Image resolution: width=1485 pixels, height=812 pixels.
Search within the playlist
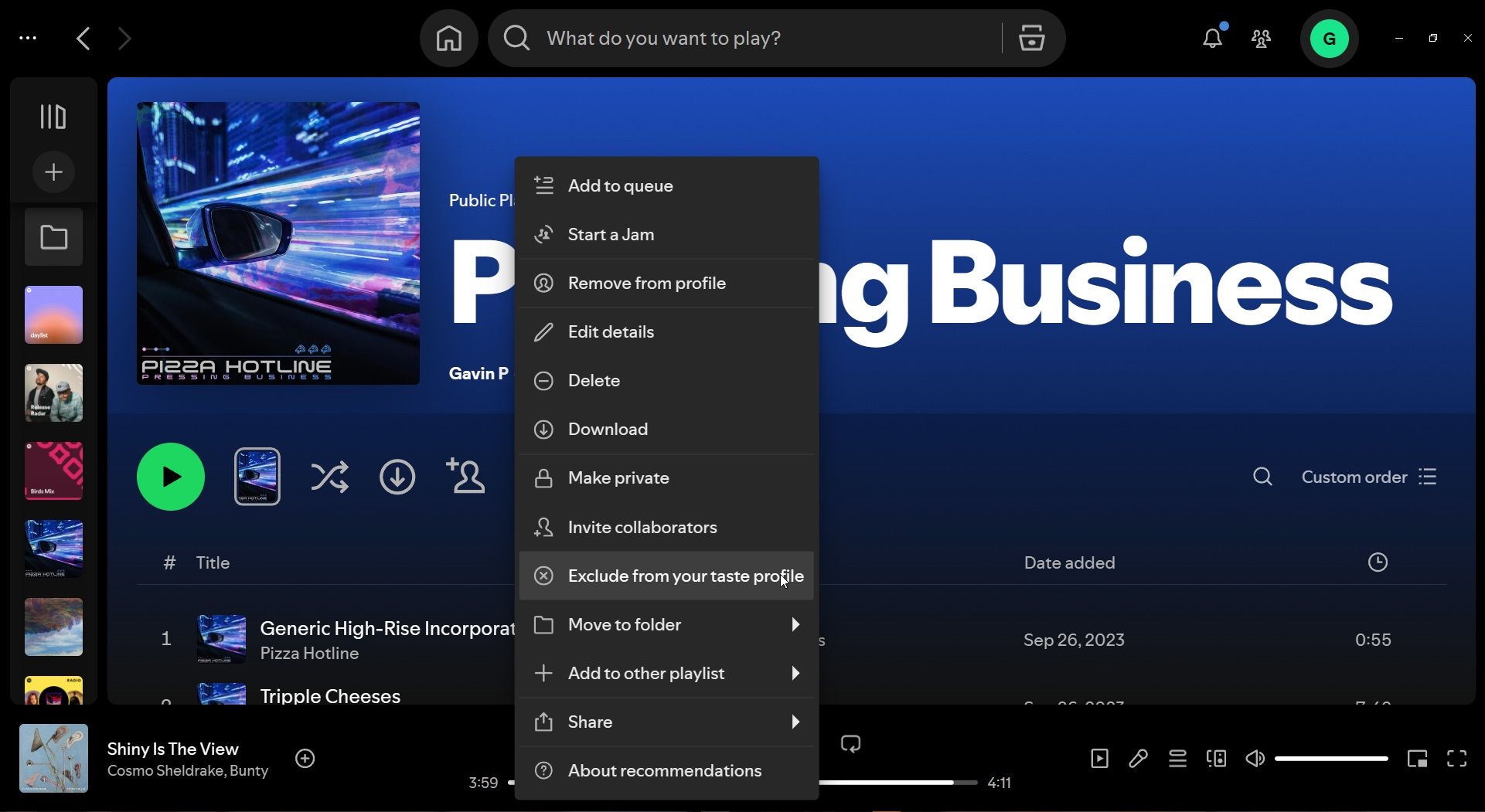1262,477
